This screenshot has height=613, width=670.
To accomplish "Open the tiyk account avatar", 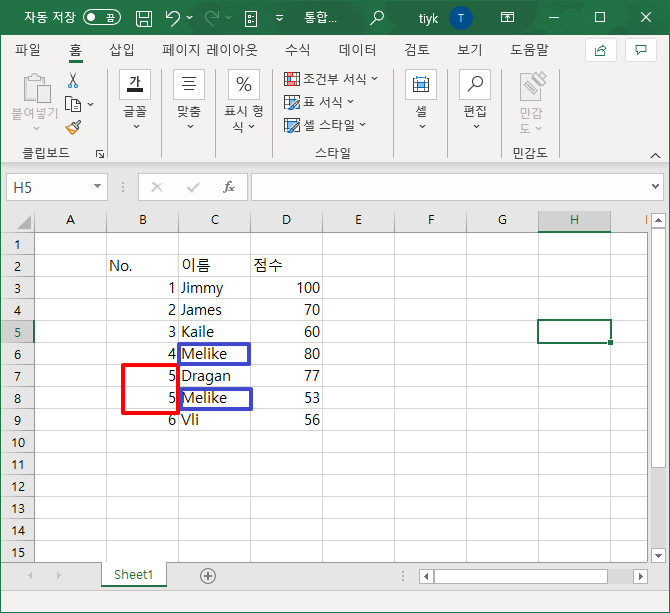I will coord(461,18).
